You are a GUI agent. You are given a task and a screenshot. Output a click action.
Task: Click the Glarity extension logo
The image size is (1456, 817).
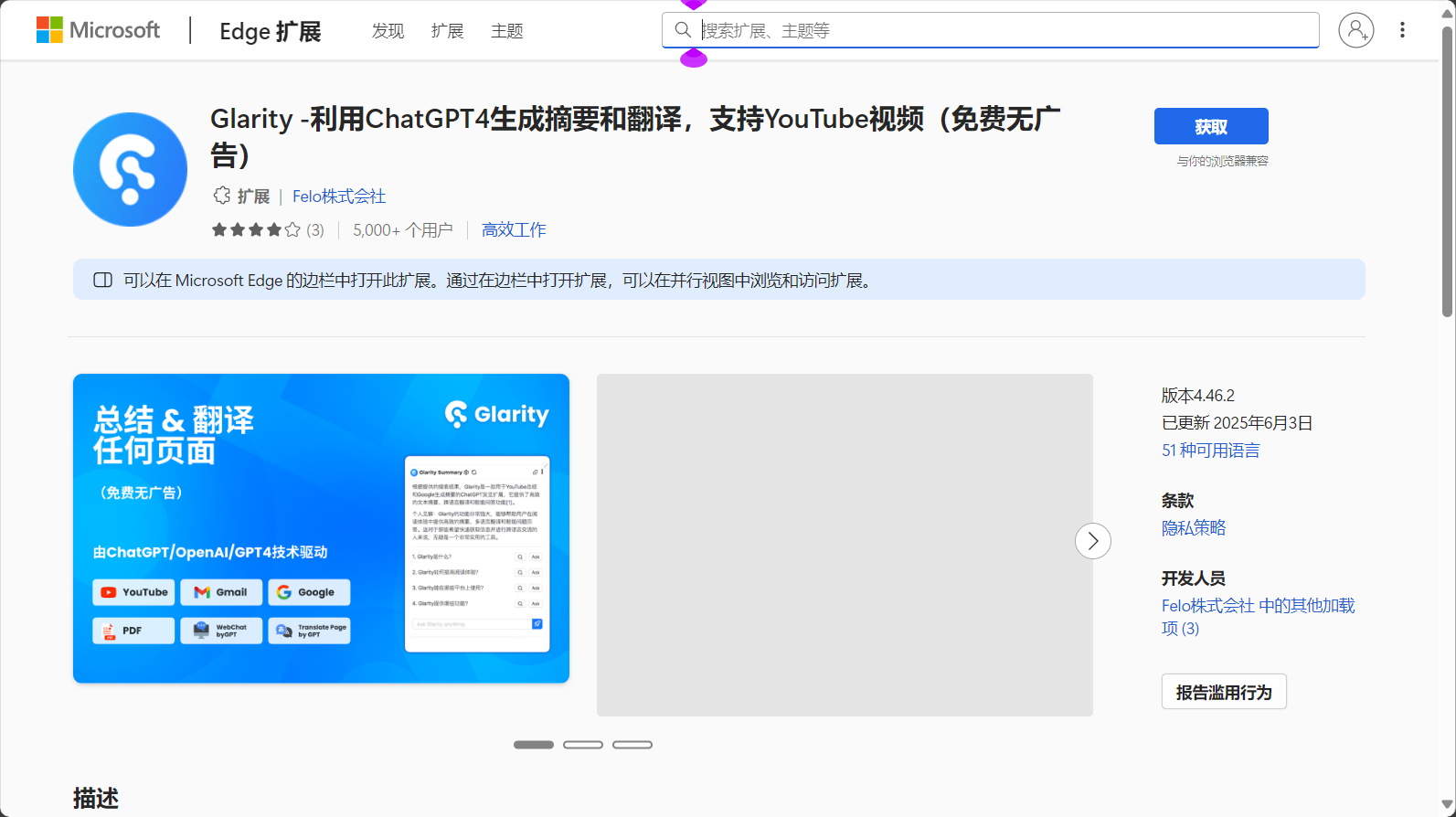point(130,169)
